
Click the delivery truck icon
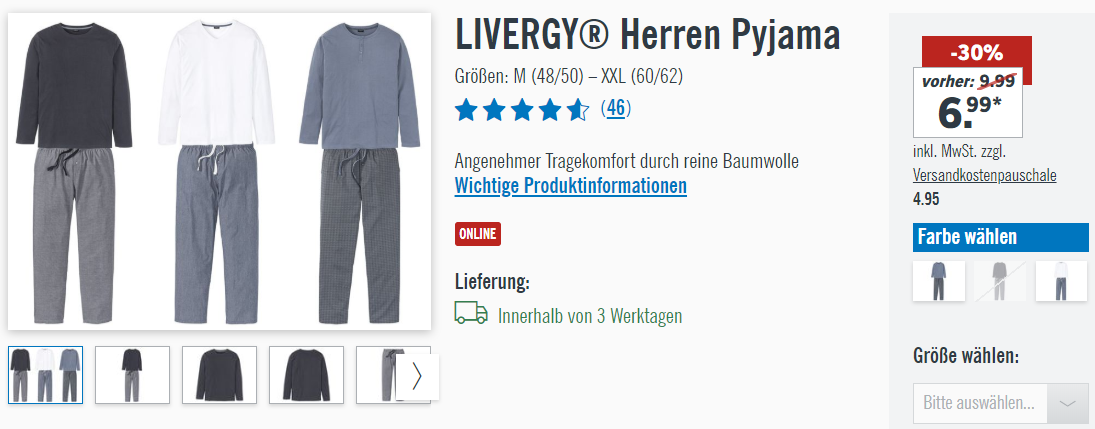click(x=471, y=312)
